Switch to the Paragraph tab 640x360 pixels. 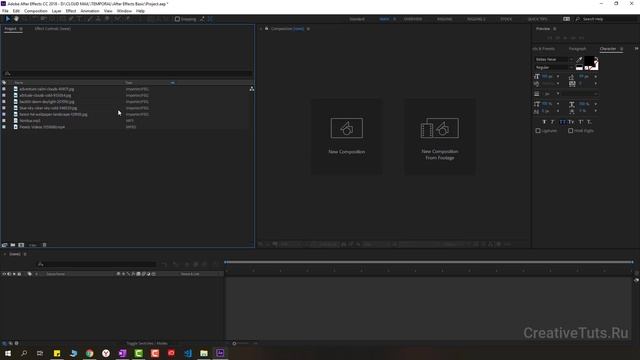(577, 49)
